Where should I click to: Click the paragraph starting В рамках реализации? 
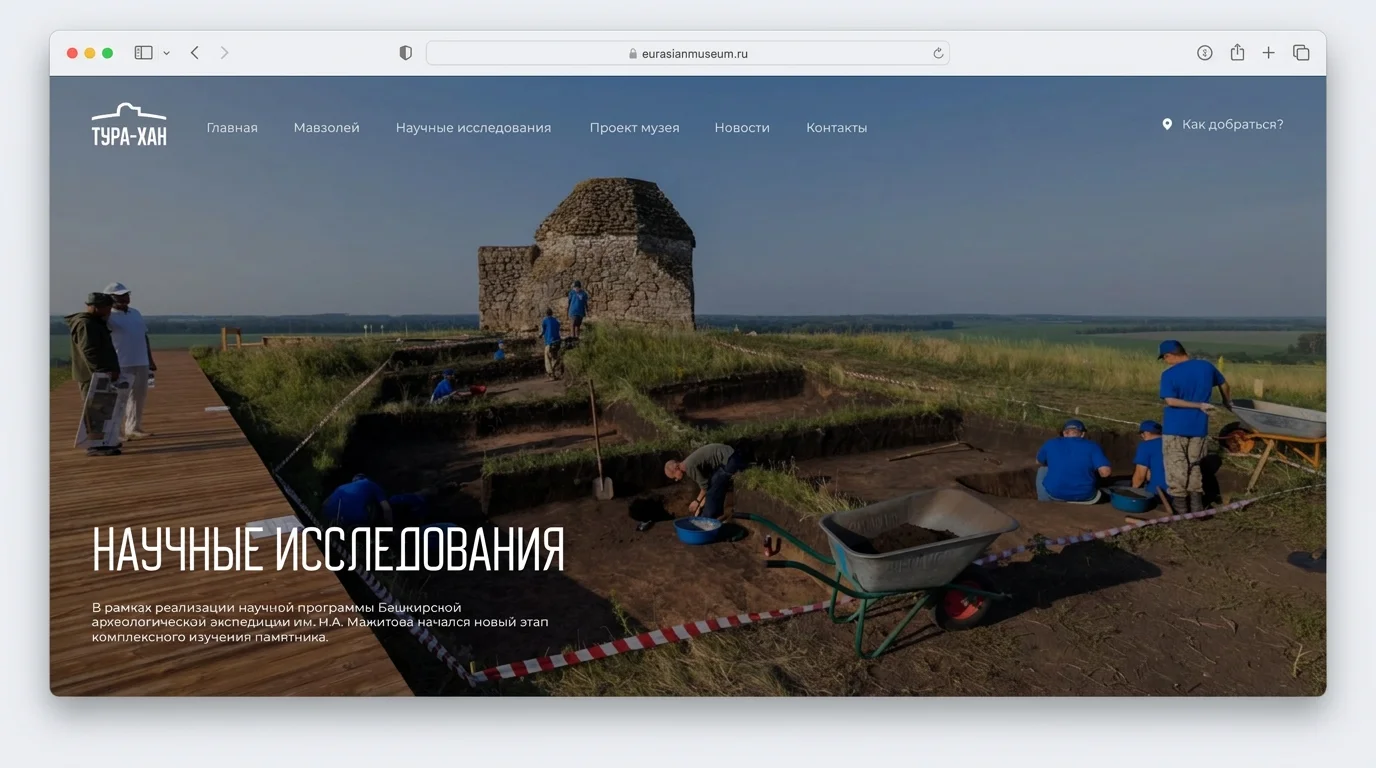[320, 622]
